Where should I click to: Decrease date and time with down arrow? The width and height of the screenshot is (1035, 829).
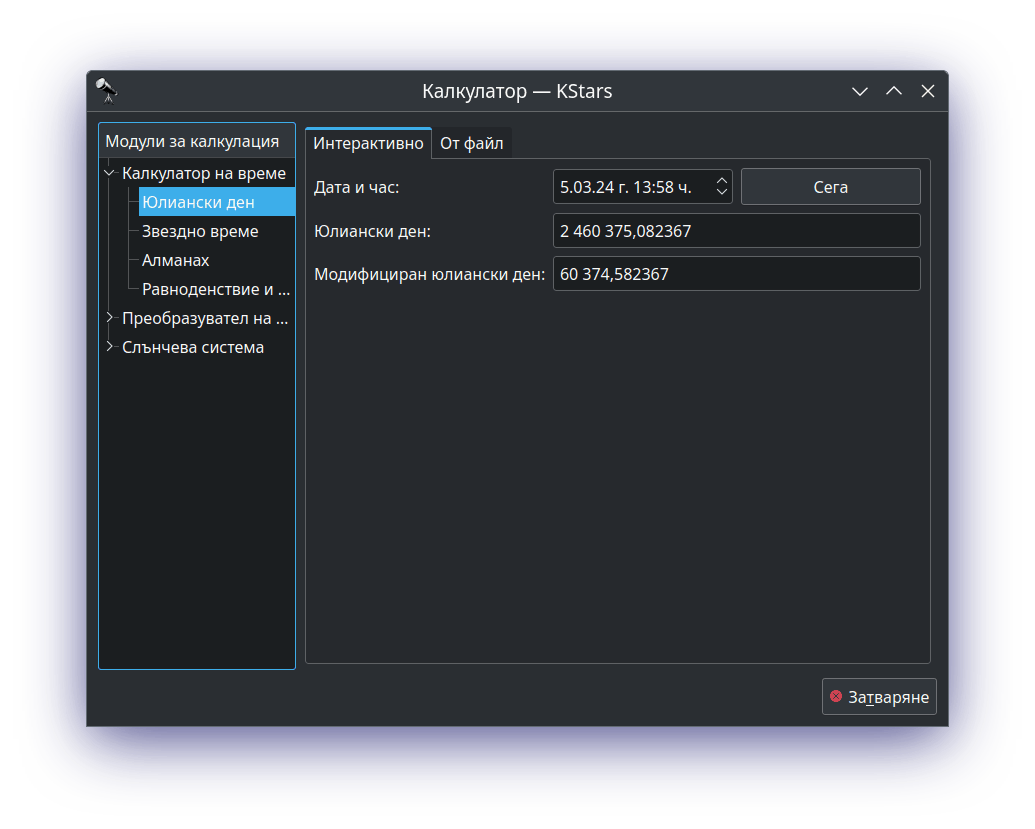721,192
